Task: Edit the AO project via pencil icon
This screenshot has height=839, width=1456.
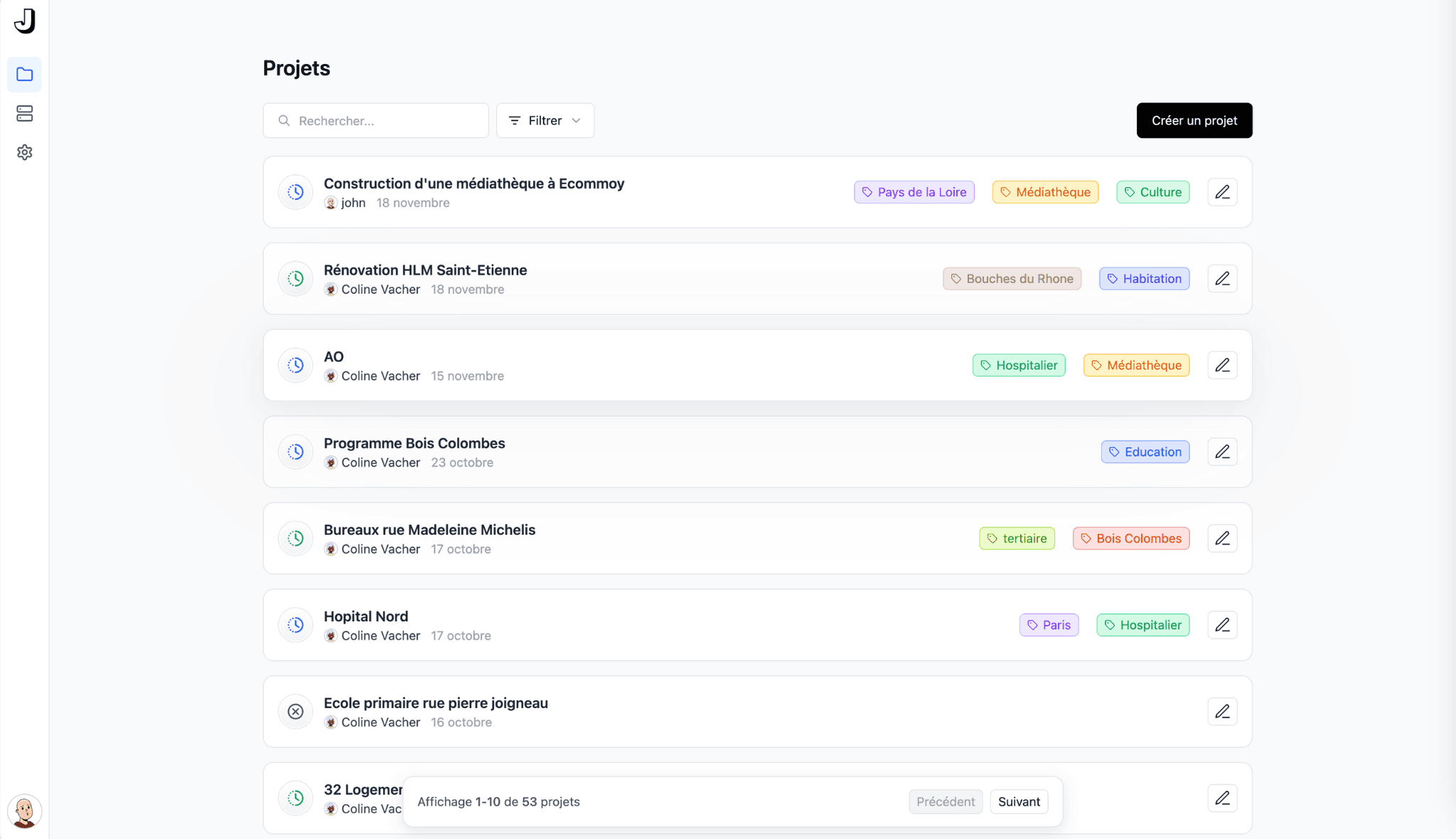Action: click(1222, 365)
